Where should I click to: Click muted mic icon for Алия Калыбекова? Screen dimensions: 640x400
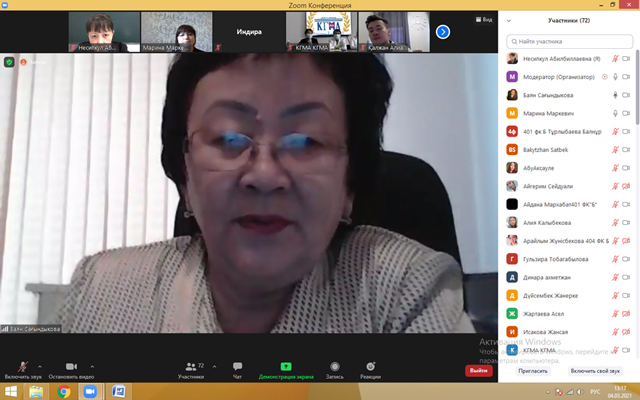(x=615, y=222)
